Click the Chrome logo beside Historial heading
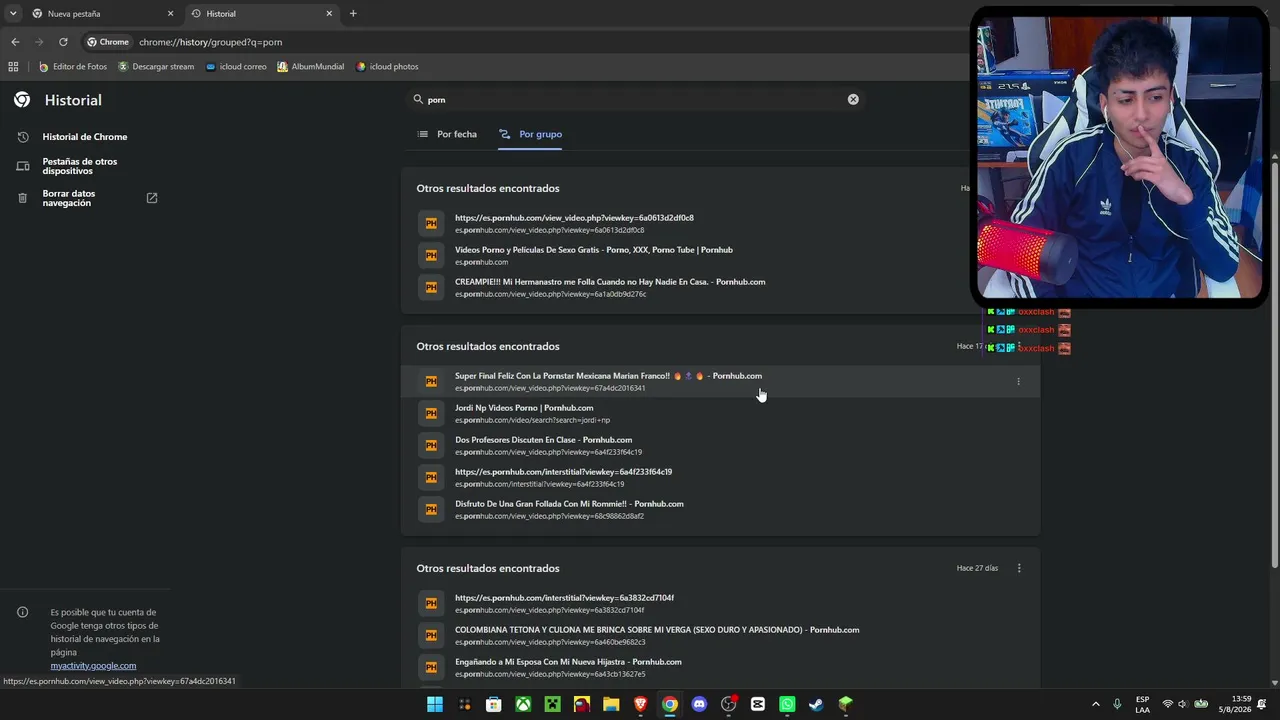This screenshot has height=720, width=1280. [x=22, y=100]
